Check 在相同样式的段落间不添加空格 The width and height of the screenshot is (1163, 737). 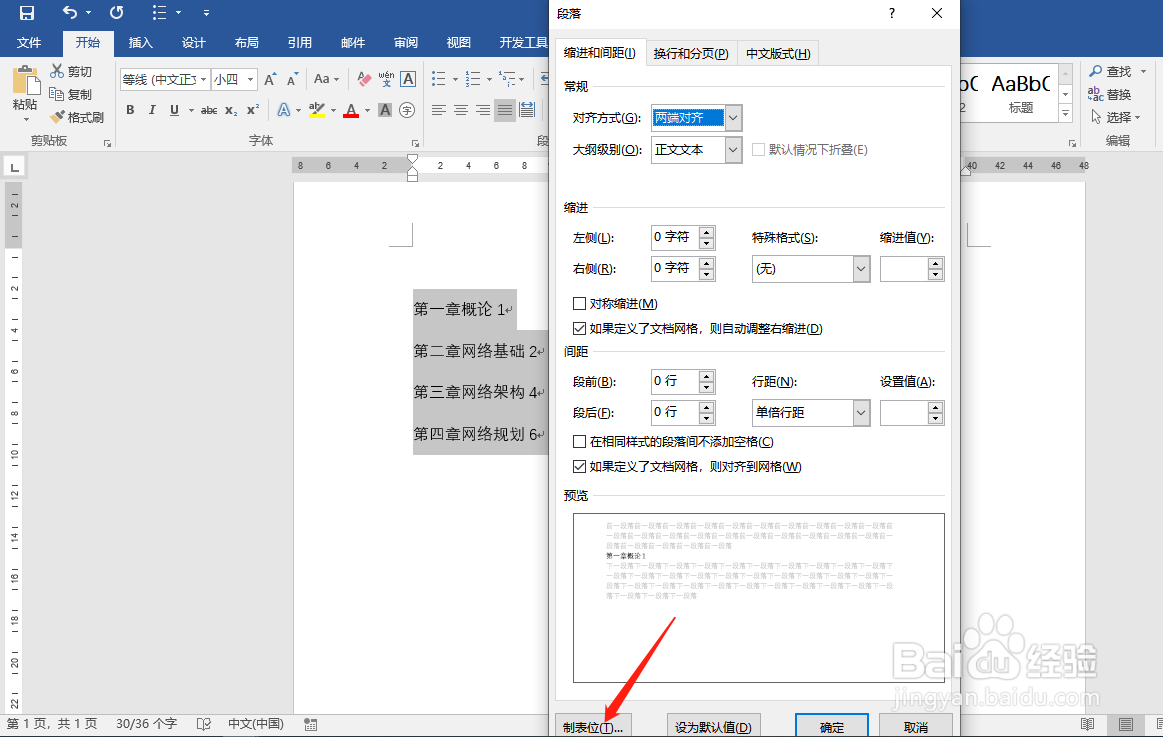tap(579, 441)
